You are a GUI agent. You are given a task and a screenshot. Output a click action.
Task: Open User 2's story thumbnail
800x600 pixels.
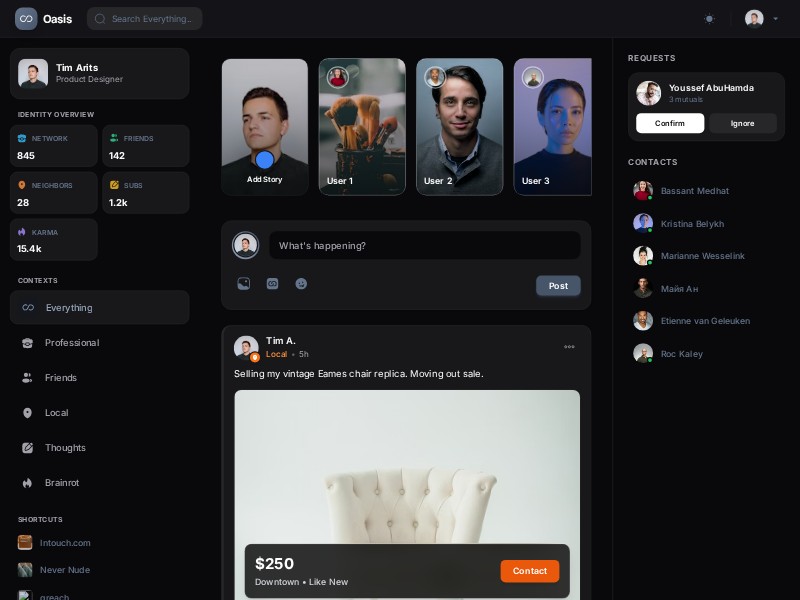click(x=459, y=126)
